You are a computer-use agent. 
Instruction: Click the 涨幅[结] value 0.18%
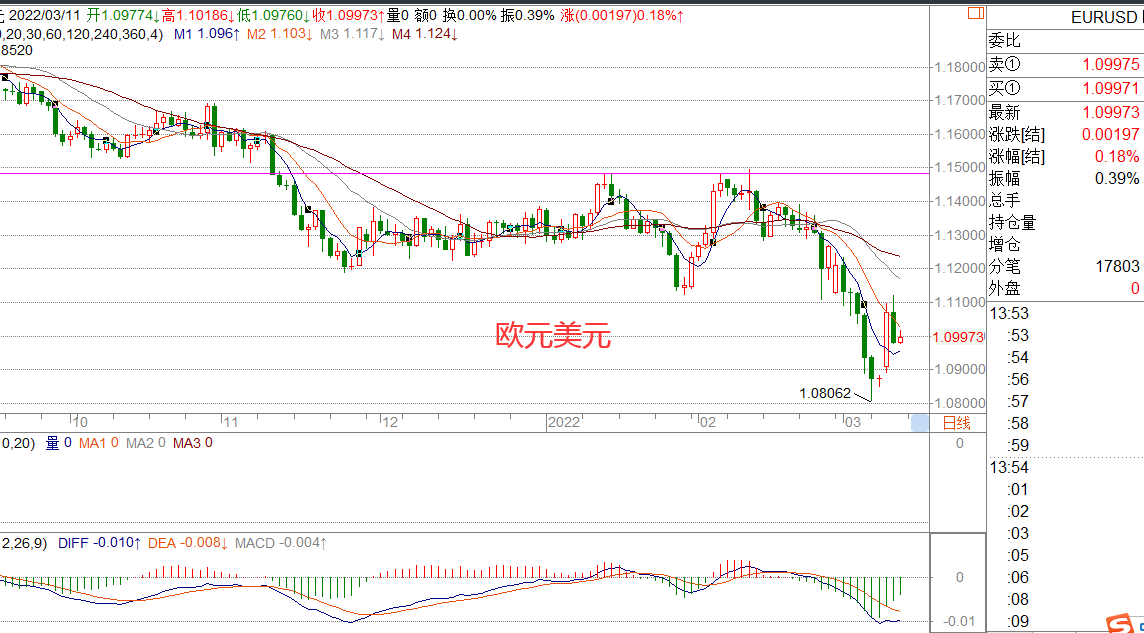pos(1116,156)
